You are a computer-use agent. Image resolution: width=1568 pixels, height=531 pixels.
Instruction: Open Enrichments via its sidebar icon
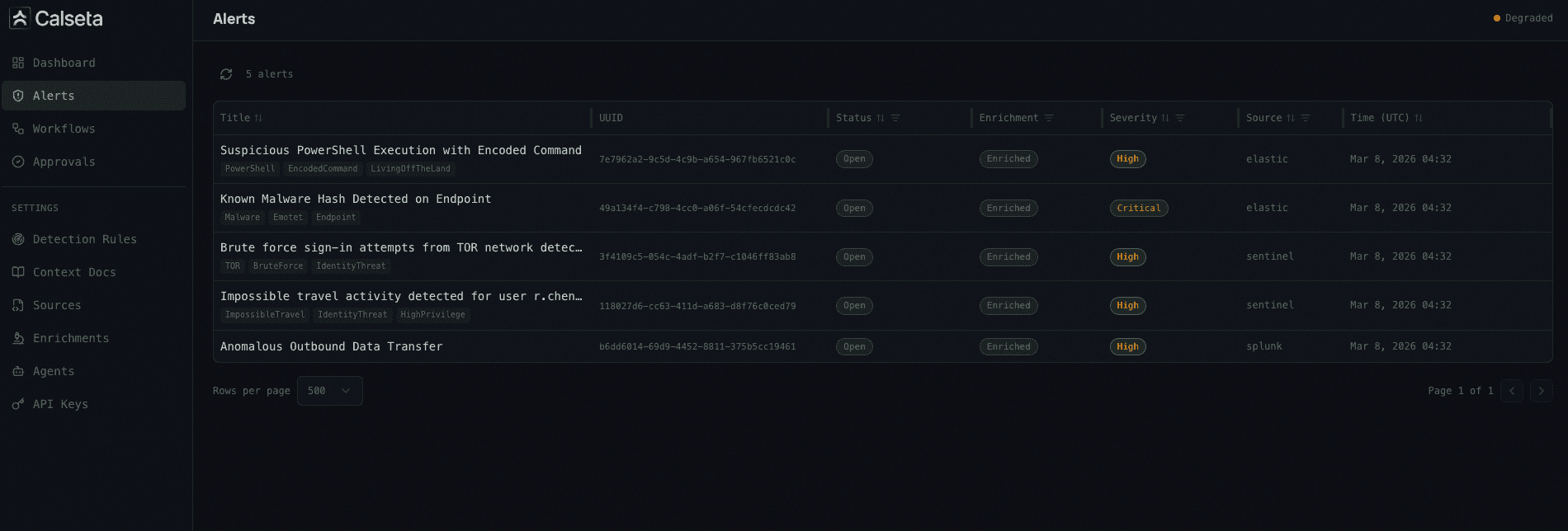click(x=17, y=338)
